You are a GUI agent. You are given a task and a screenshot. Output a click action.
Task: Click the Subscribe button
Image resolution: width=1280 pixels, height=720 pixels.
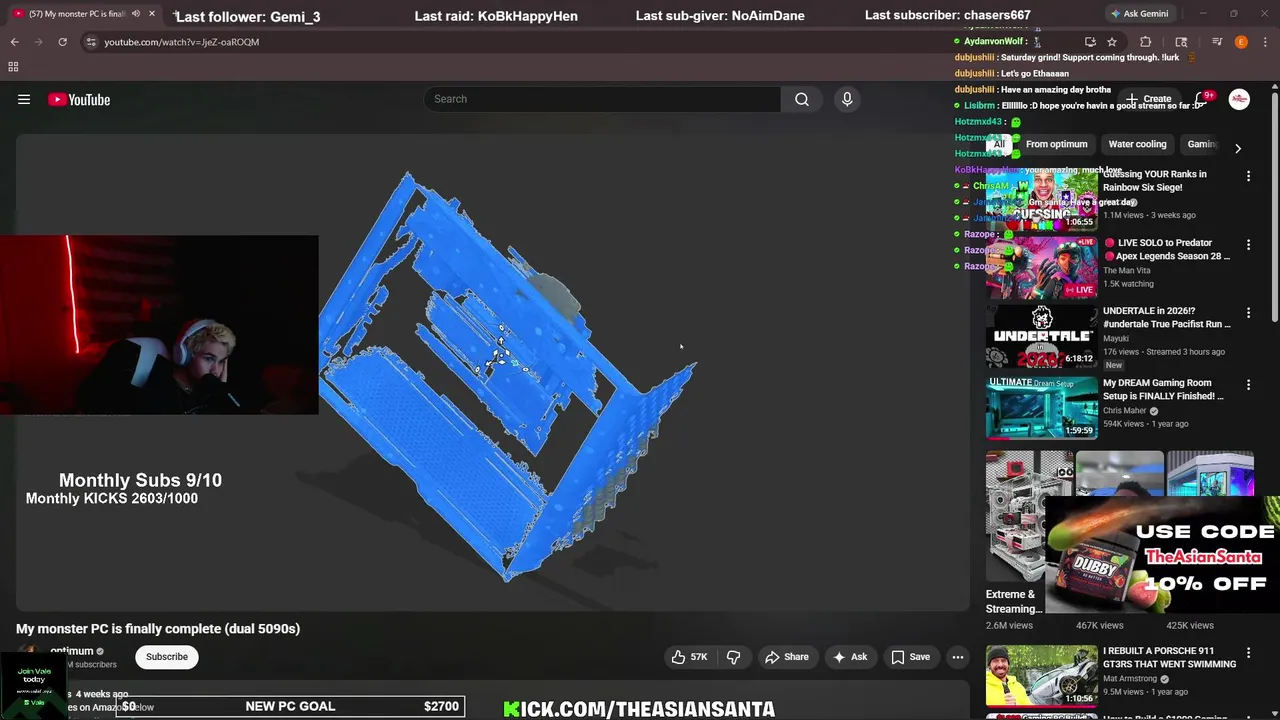pos(167,657)
